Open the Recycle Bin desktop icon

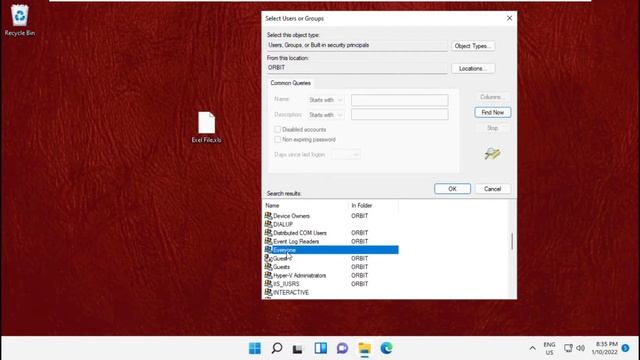[20, 20]
